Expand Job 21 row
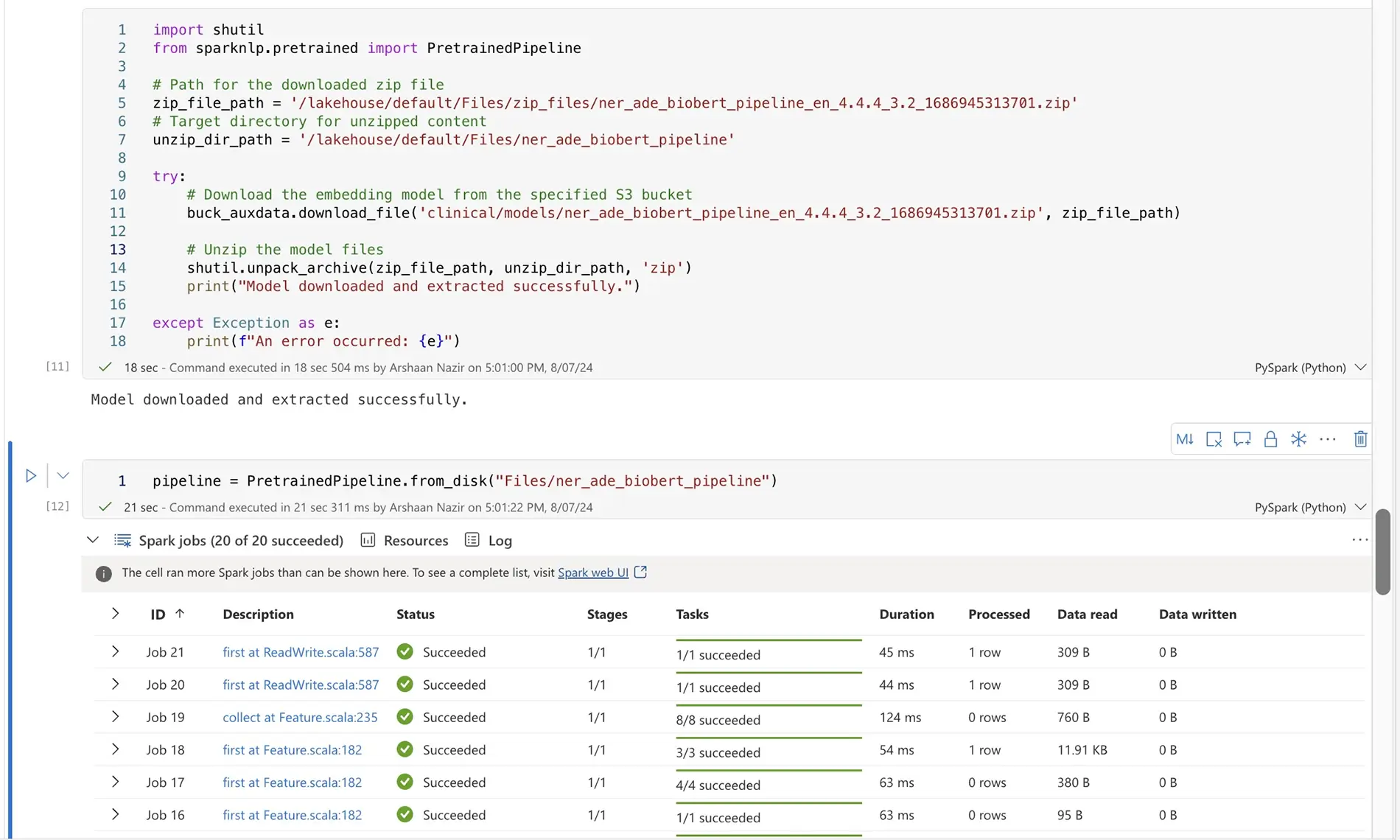The image size is (1400, 840). [115, 651]
